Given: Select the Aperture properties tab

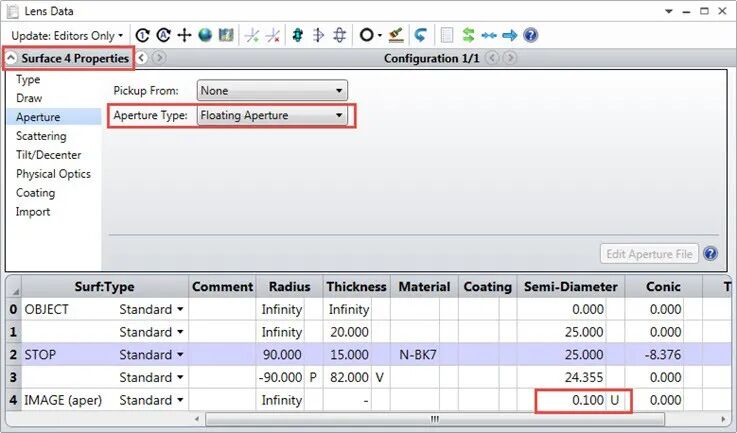Looking at the screenshot, I should click(x=54, y=117).
